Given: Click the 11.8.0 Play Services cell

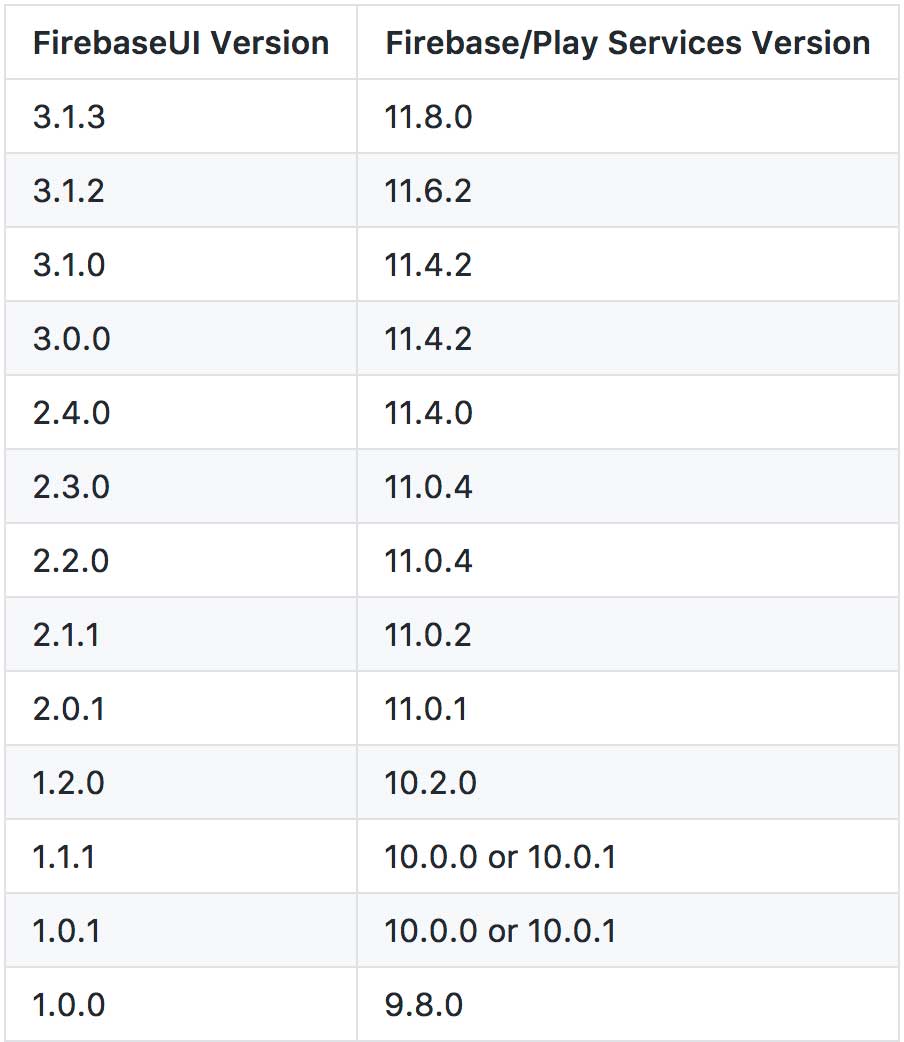Looking at the screenshot, I should coord(428,117).
